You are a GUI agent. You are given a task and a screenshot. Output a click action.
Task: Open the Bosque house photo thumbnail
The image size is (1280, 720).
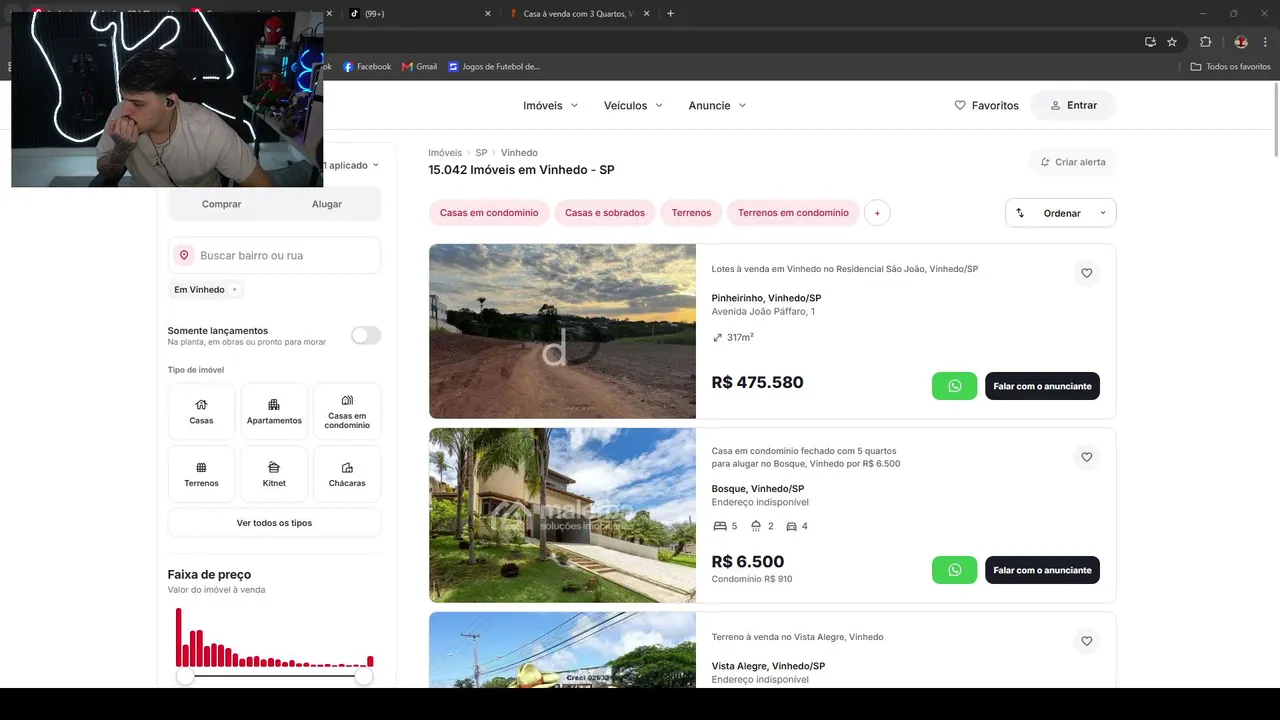coord(562,515)
